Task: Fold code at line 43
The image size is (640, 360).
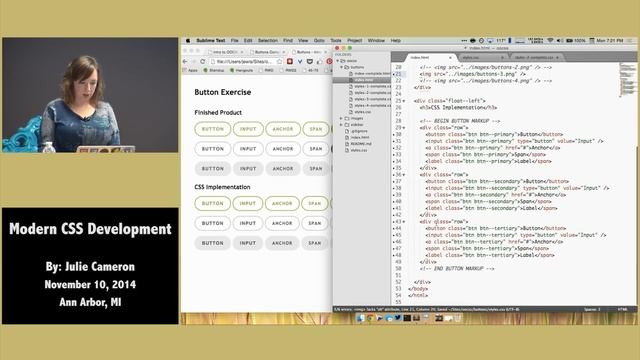Action: (404, 222)
